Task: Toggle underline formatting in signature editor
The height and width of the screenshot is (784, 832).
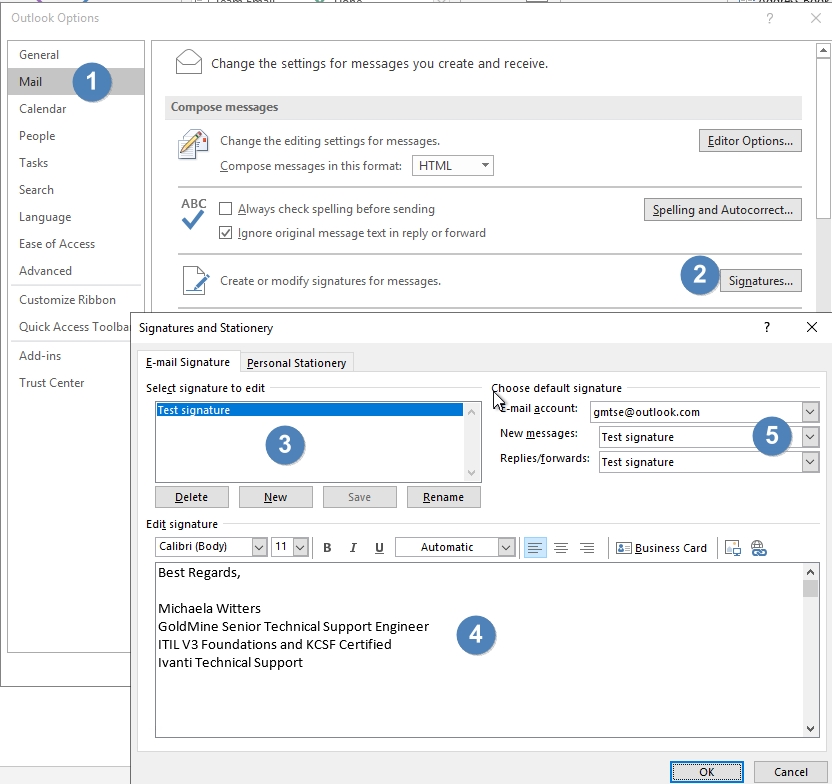Action: pos(379,548)
